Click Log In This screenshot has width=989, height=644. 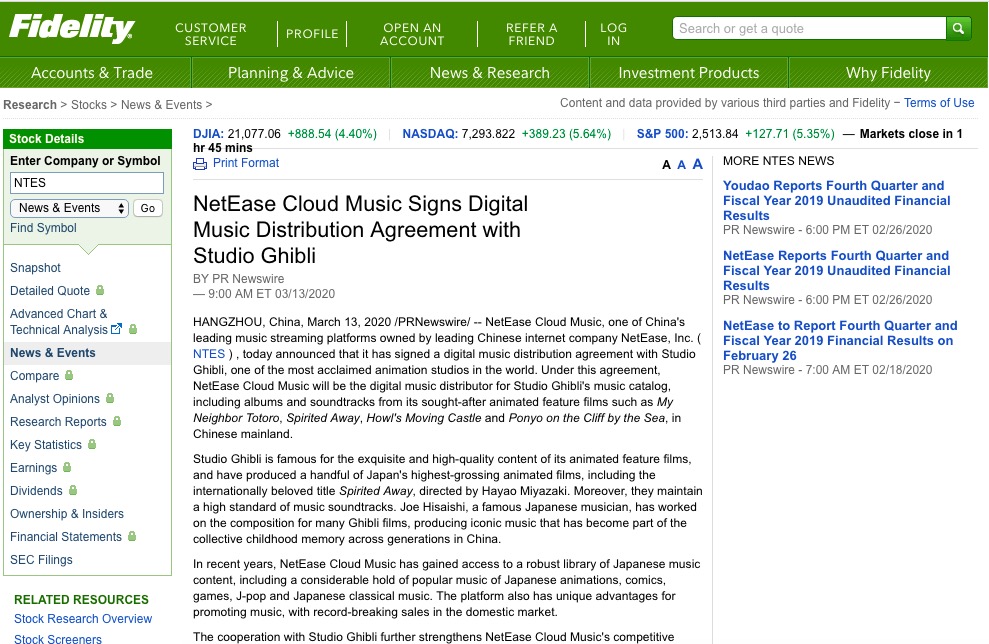tap(613, 34)
